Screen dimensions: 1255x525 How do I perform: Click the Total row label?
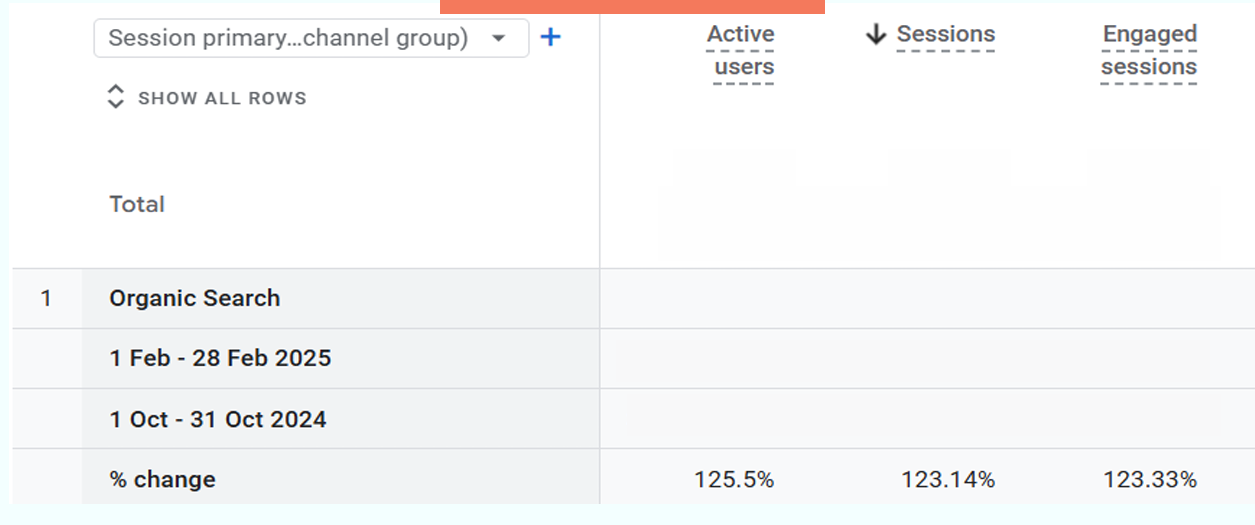137,204
